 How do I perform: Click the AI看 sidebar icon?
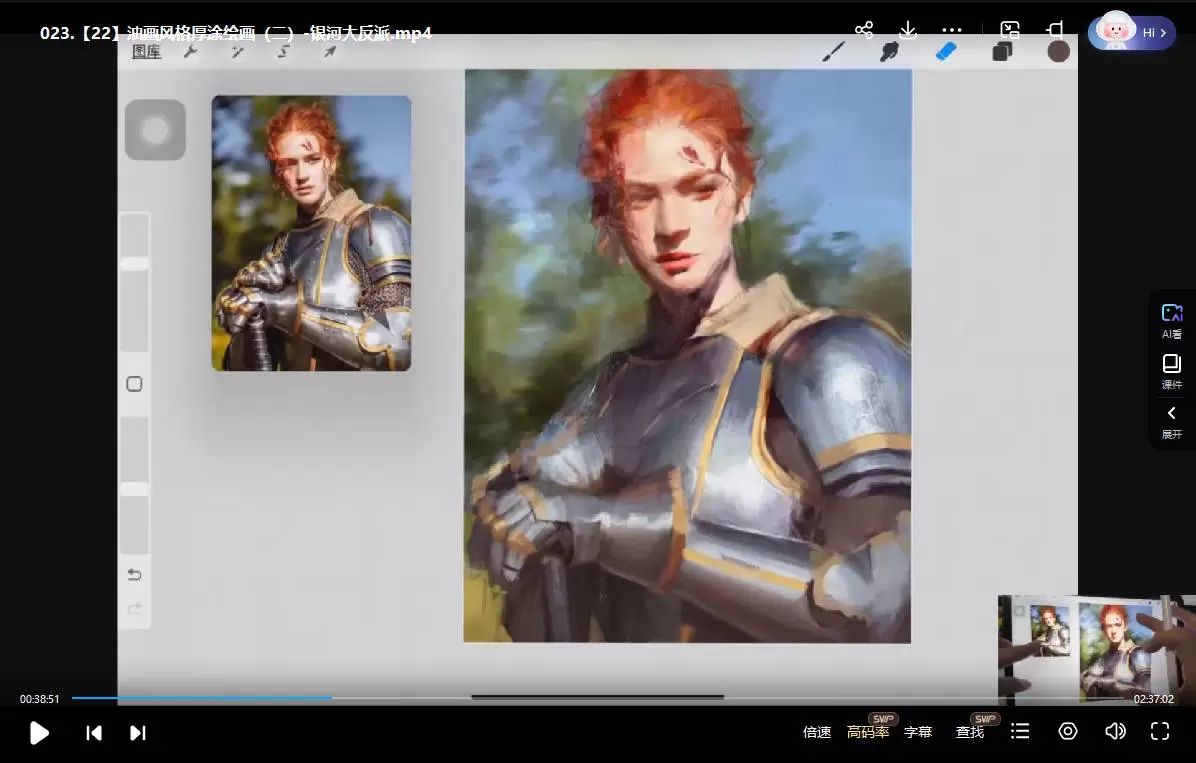(1171, 321)
